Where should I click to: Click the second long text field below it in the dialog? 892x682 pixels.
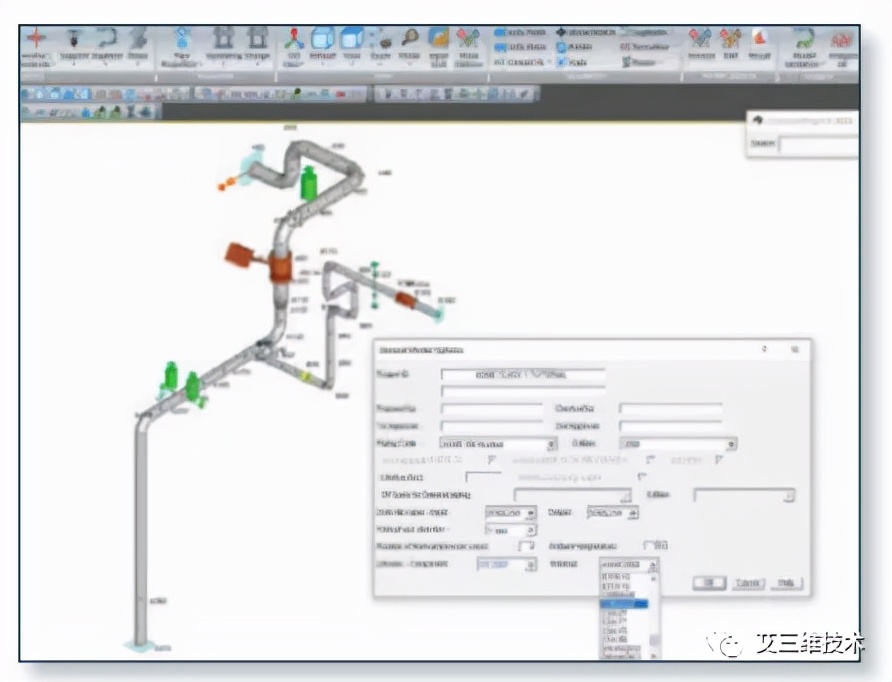[523, 391]
